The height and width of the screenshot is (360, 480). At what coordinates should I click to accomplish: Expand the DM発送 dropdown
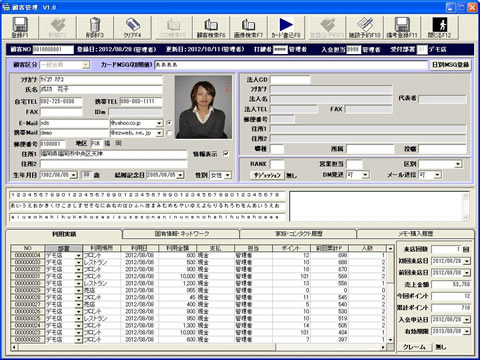pyautogui.click(x=365, y=175)
